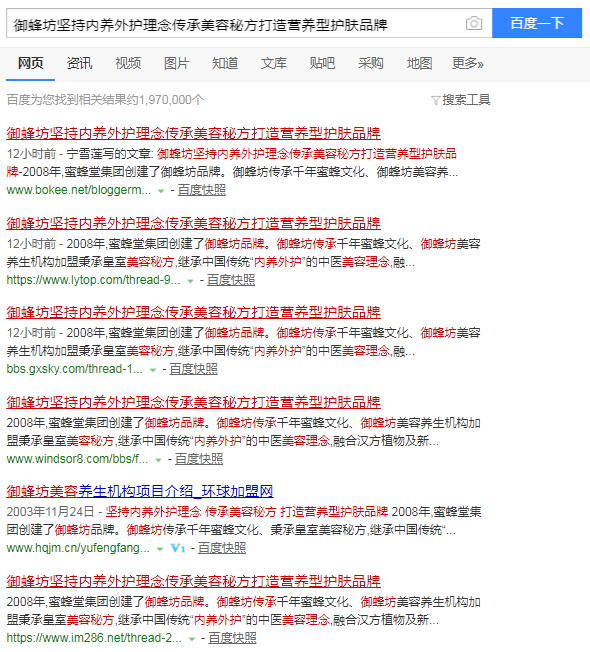Open result title above the windsor8.com entry
The width and height of the screenshot is (590, 652).
pyautogui.click(x=193, y=402)
